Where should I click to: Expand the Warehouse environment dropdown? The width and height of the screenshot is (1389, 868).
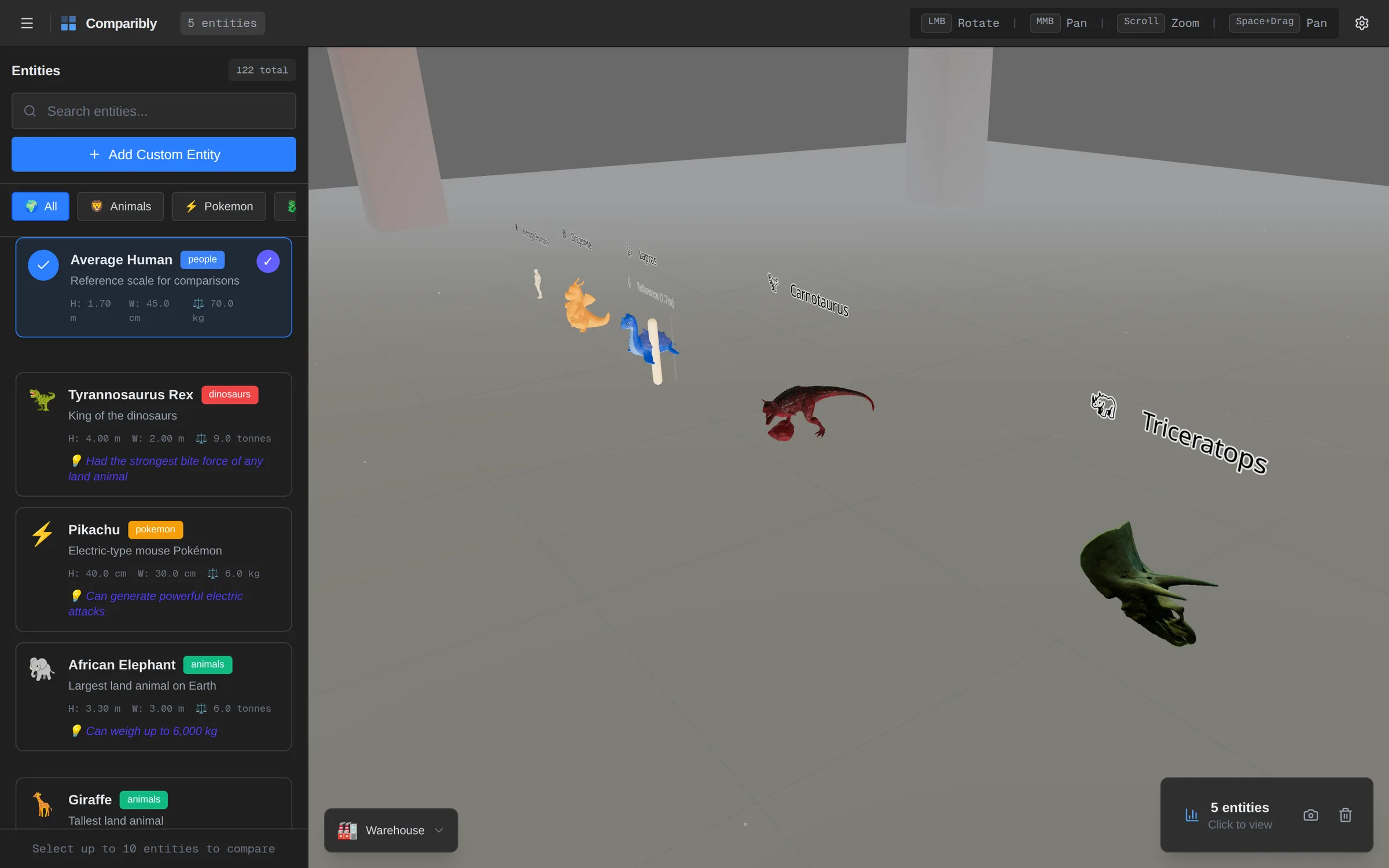(x=391, y=830)
